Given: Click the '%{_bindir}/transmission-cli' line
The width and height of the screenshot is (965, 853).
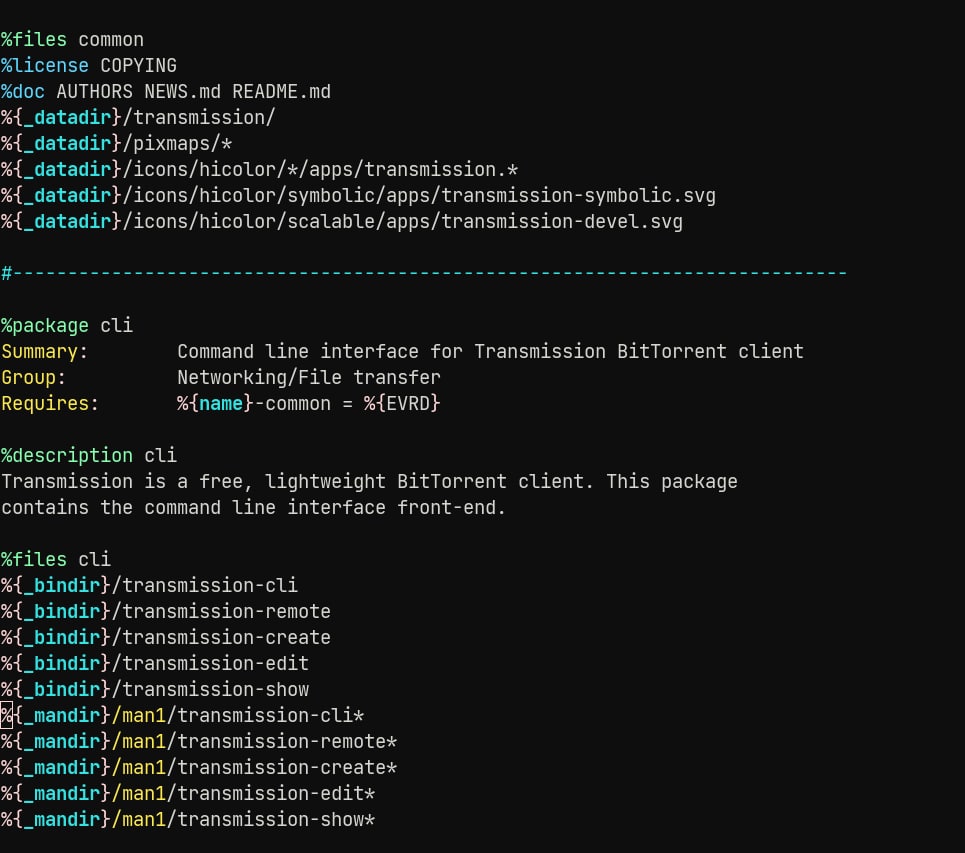Looking at the screenshot, I should pos(150,585).
